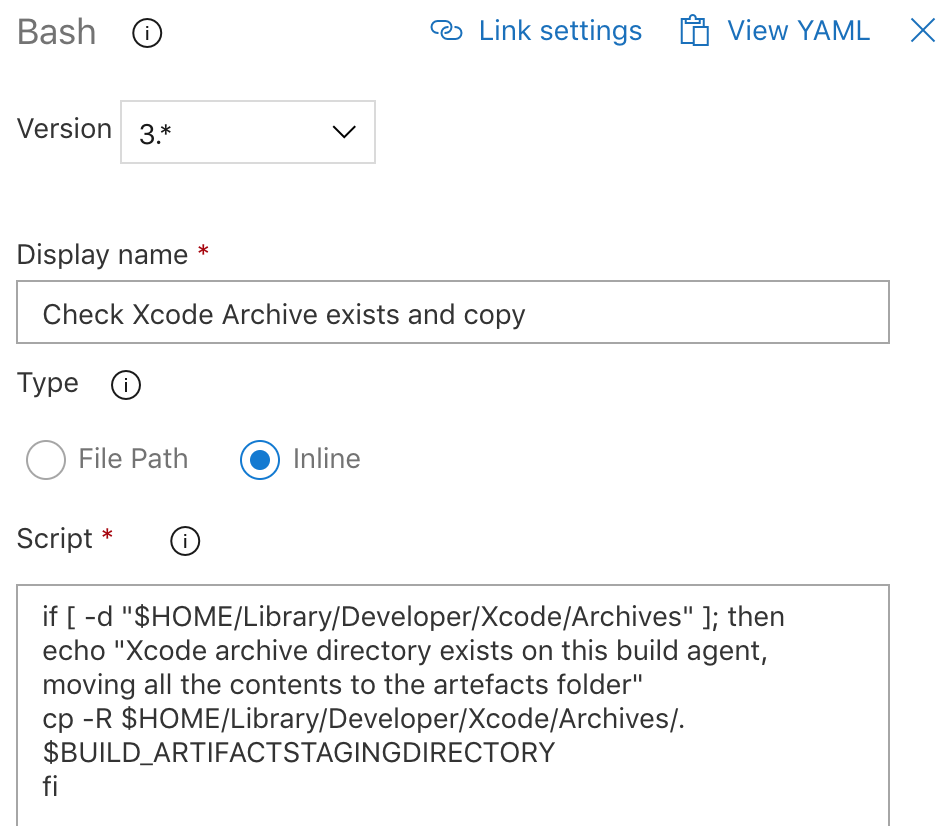Click the "Display name" field label

click(102, 255)
